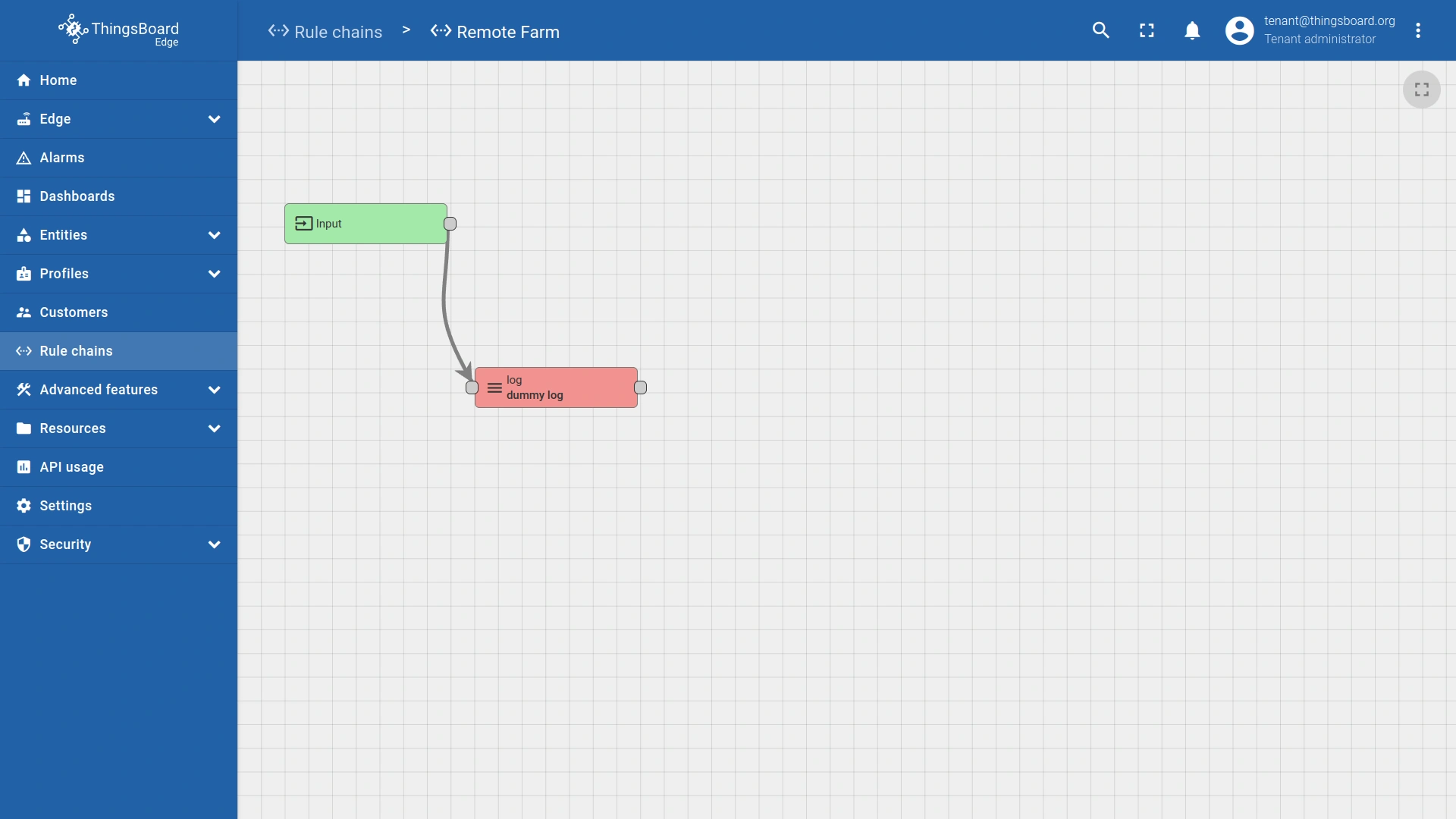Click the ThingsBoard Edge logo

119,30
